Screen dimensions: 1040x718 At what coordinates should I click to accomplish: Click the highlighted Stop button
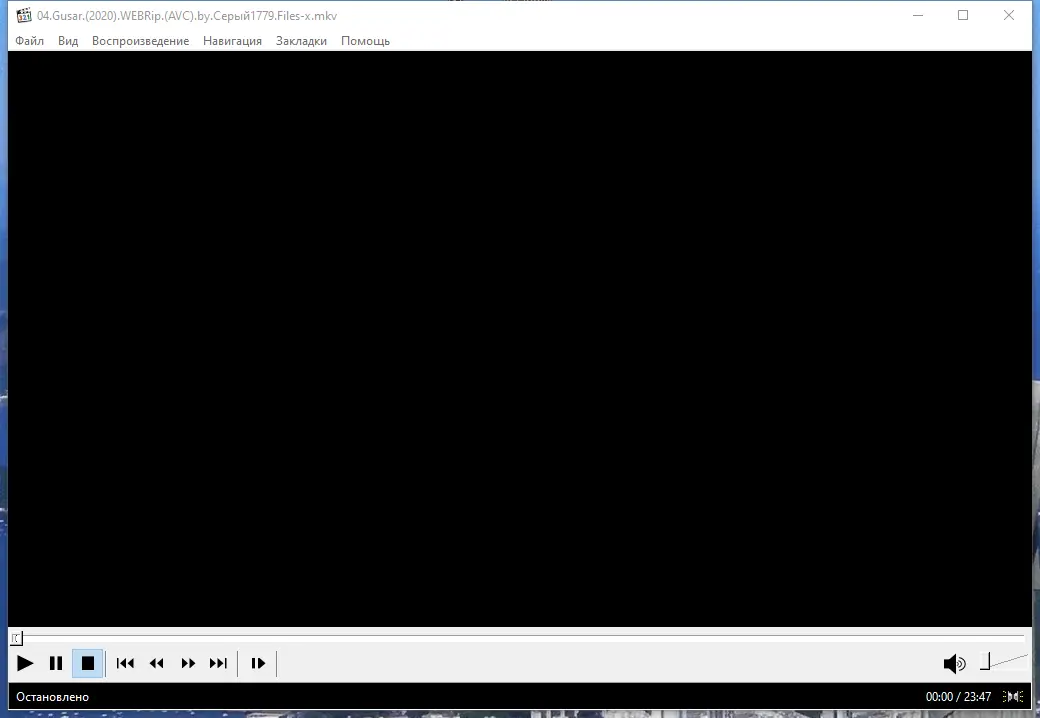(88, 663)
